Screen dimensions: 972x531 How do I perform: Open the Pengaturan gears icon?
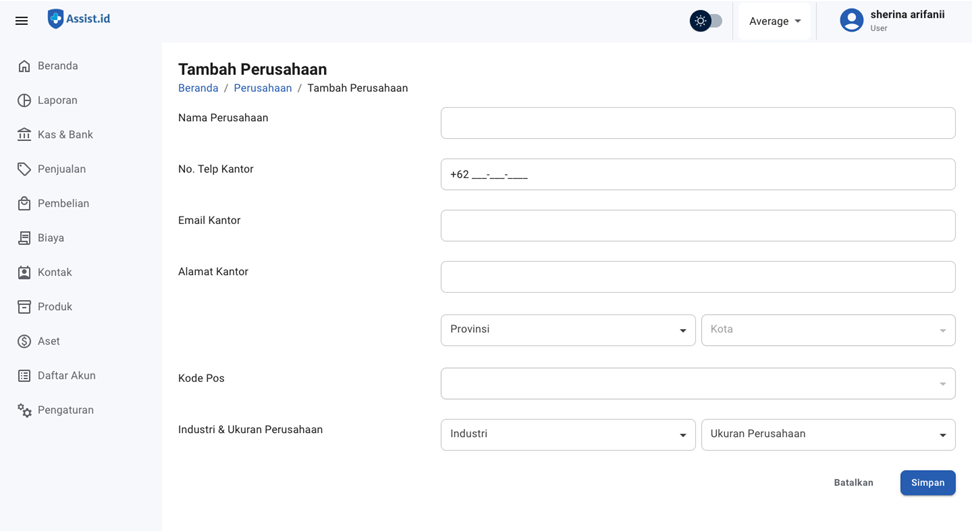[24, 410]
